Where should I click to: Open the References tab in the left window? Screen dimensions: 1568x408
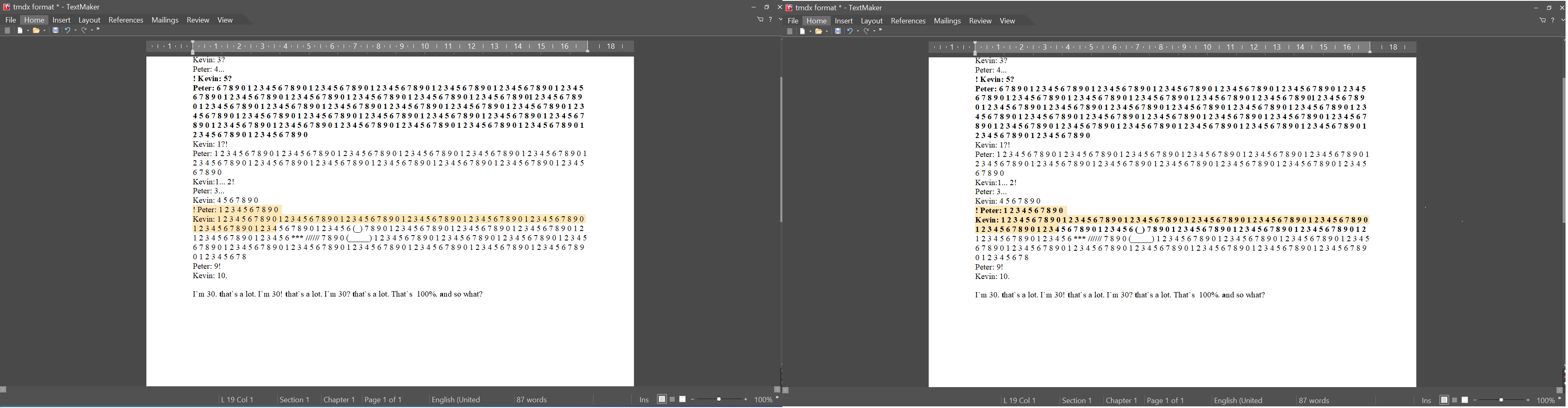pyautogui.click(x=126, y=20)
